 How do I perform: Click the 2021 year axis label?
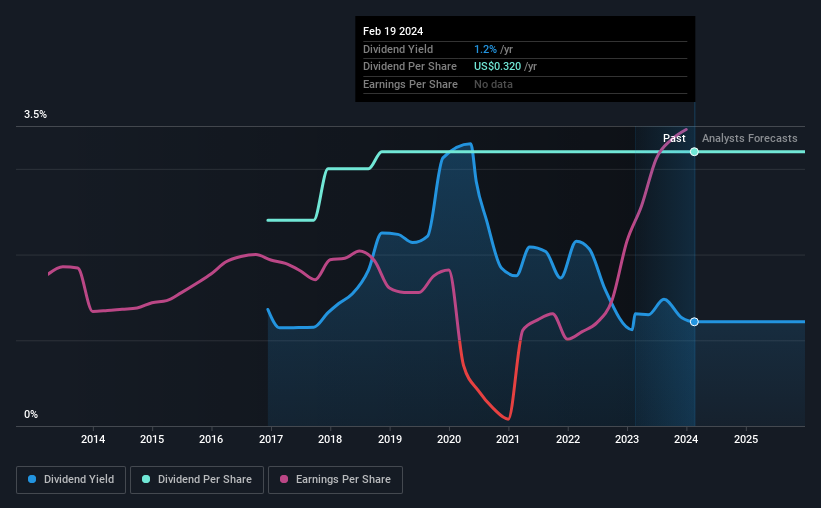(508, 439)
